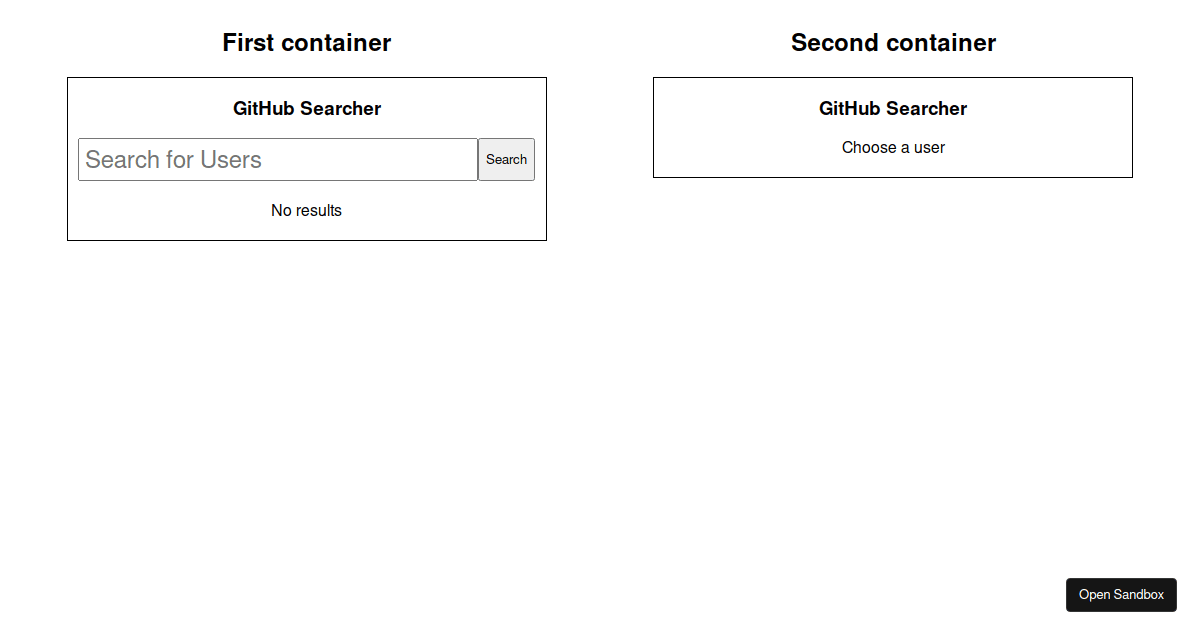This screenshot has height=630, width=1200.
Task: Click the Search for Users placeholder text
Action: click(174, 159)
